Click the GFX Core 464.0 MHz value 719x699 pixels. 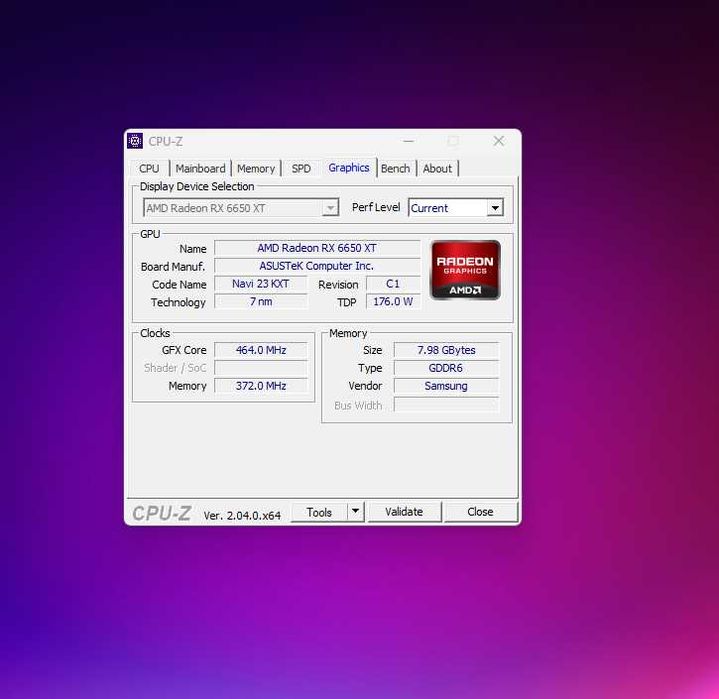261,350
